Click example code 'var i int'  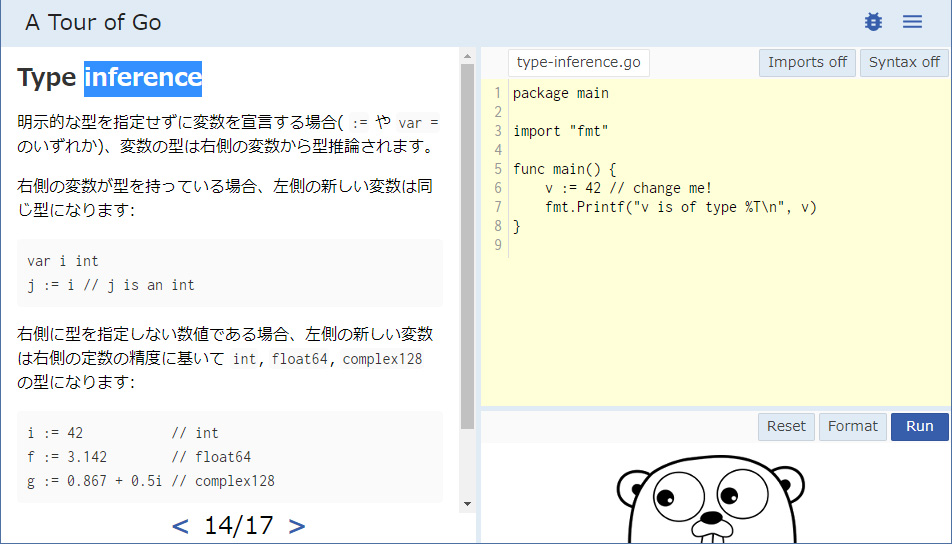click(63, 261)
